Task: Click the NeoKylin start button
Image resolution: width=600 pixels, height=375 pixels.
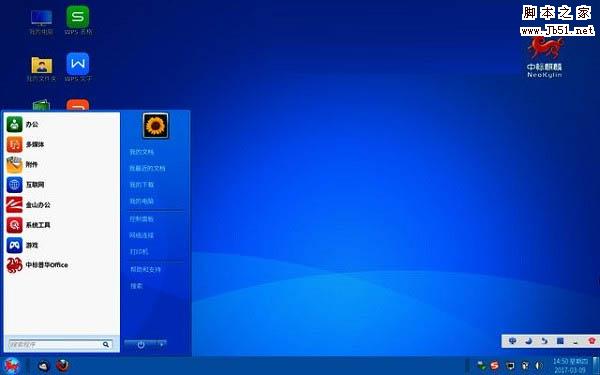Action: 12,366
